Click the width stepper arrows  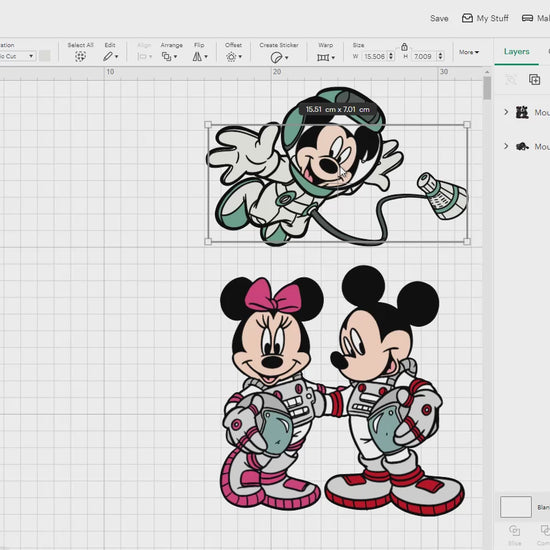tap(391, 56)
